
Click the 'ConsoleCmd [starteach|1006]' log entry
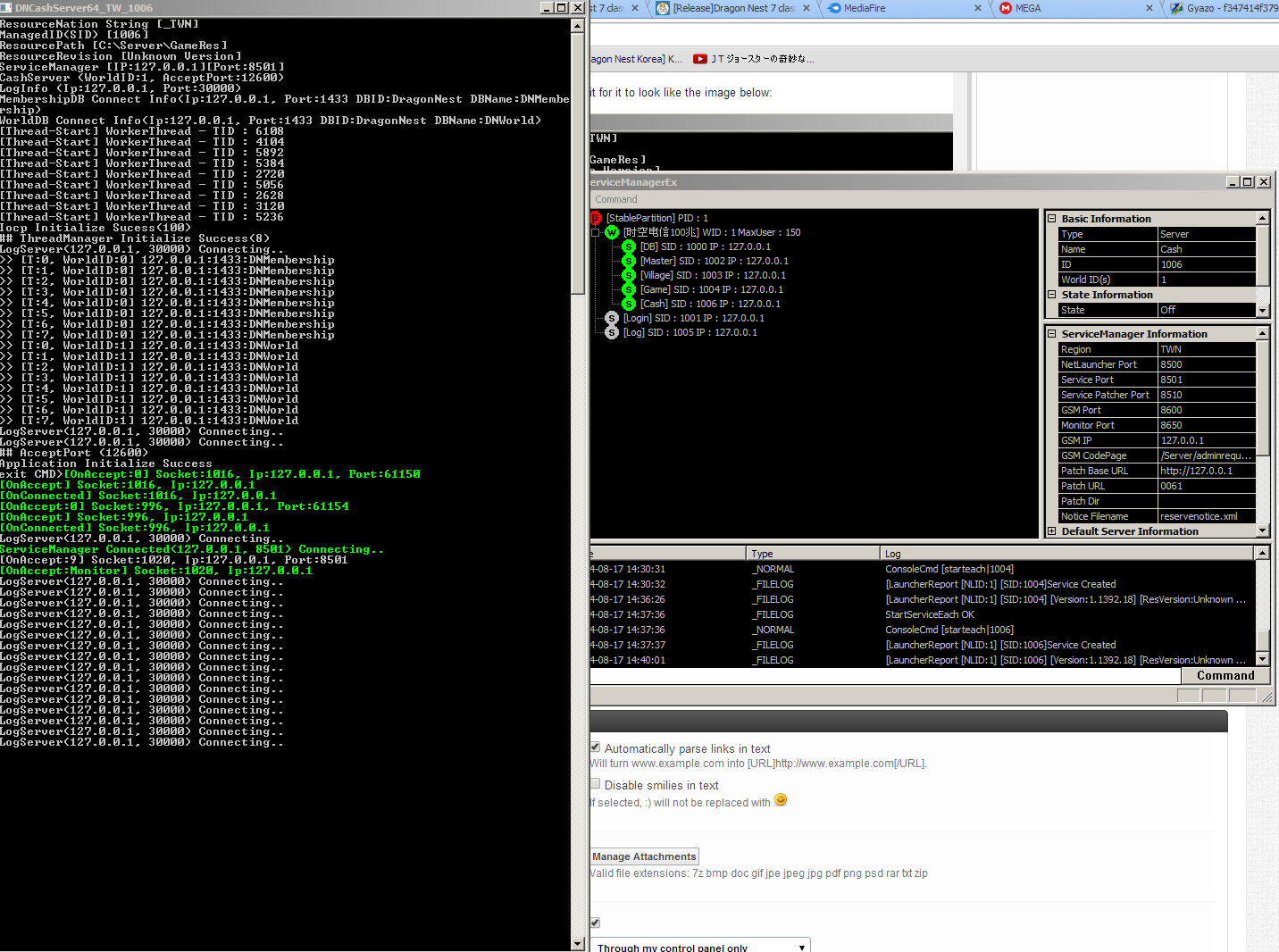coord(949,630)
